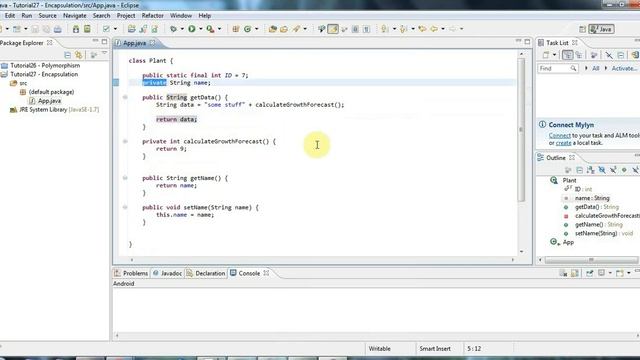
Task: Select Tutorial26 - Polymorphism project
Action: [x=45, y=65]
